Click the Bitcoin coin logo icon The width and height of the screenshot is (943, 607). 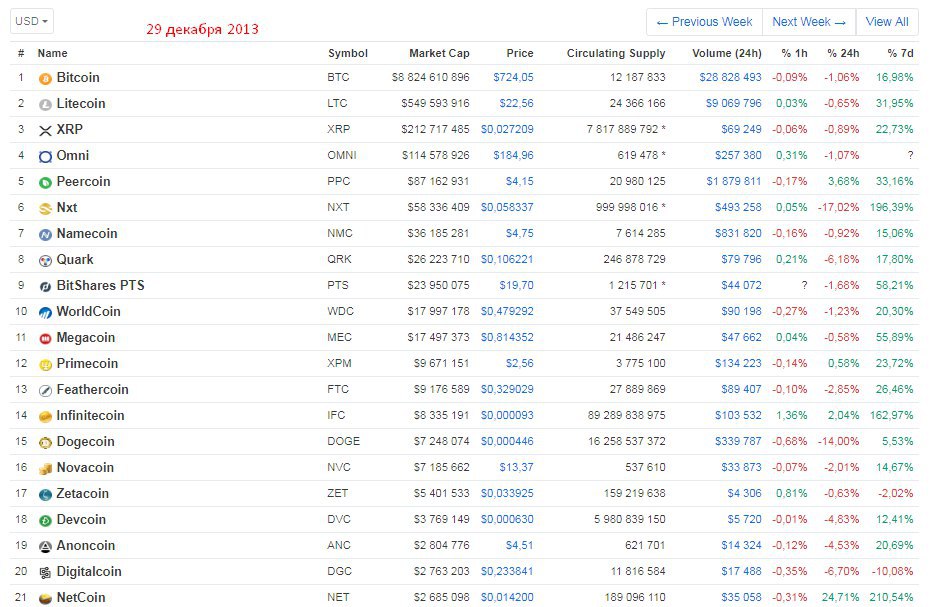tap(45, 78)
